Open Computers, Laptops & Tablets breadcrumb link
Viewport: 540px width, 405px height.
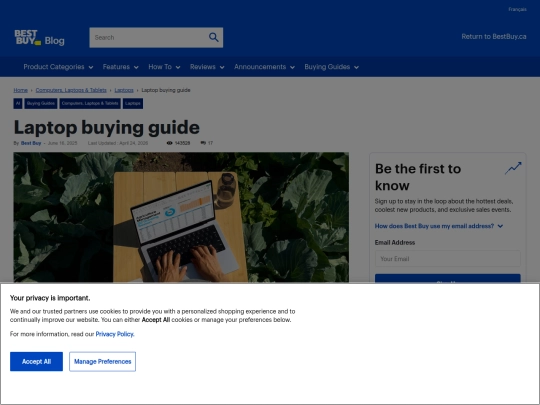coord(71,90)
